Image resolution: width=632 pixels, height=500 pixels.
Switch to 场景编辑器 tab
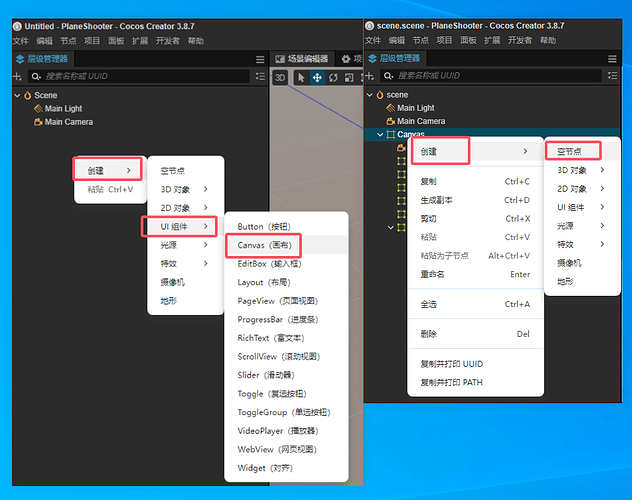point(302,59)
